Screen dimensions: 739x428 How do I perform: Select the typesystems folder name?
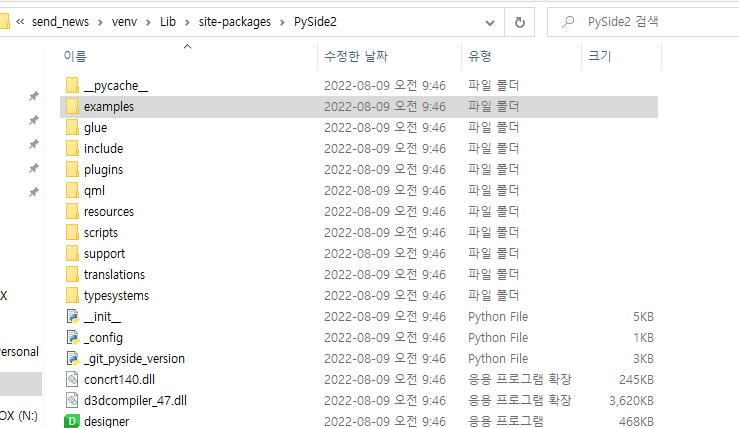(116, 296)
